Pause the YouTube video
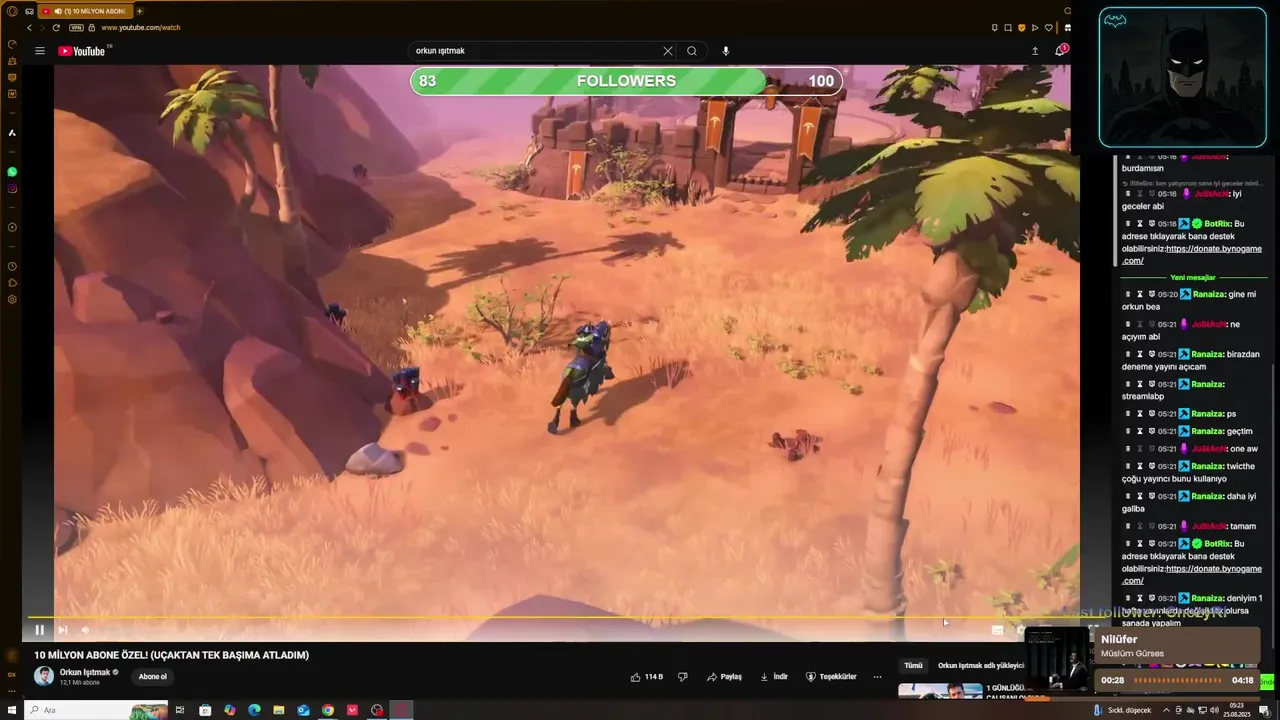The height and width of the screenshot is (720, 1280). (39, 630)
